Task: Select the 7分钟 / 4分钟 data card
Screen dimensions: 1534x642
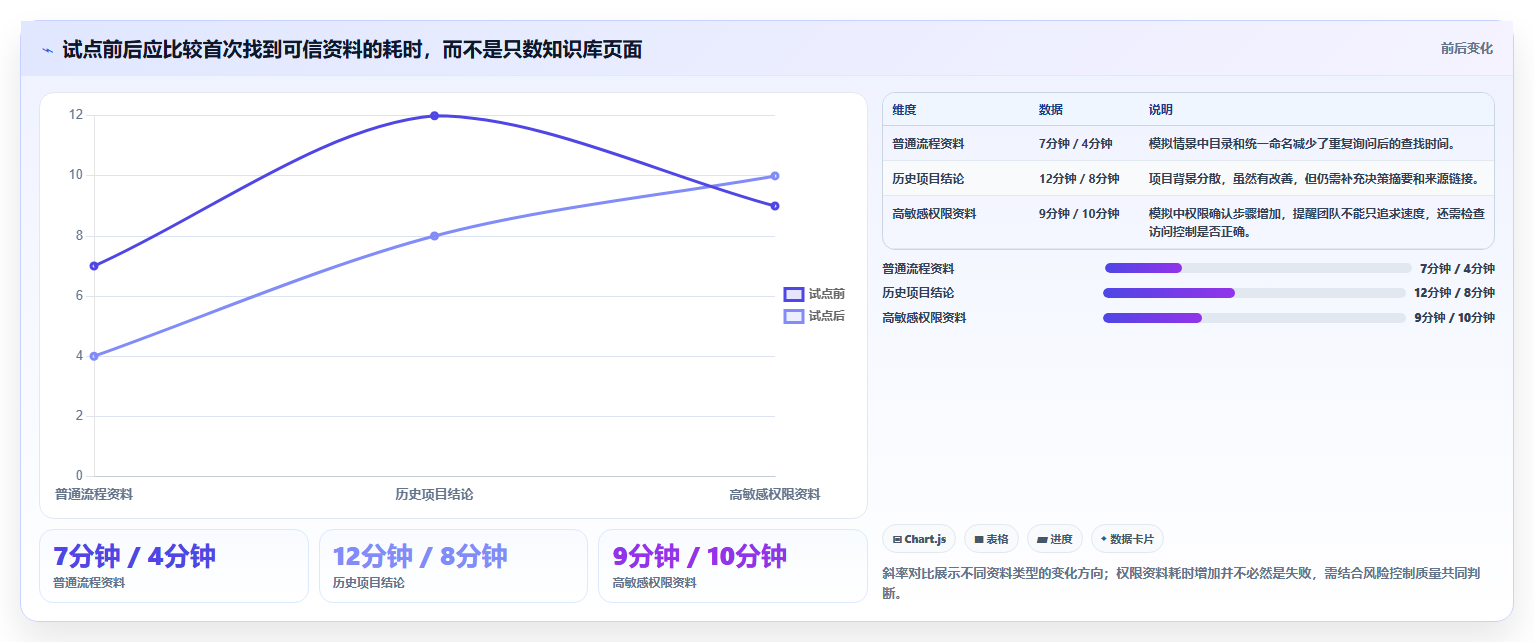Action: point(174,566)
